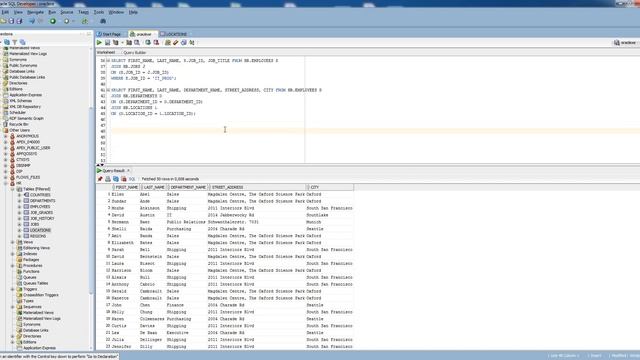The width and height of the screenshot is (640, 360).
Task: Expand the DEPARTMENTS table node
Action: [x=19, y=201]
